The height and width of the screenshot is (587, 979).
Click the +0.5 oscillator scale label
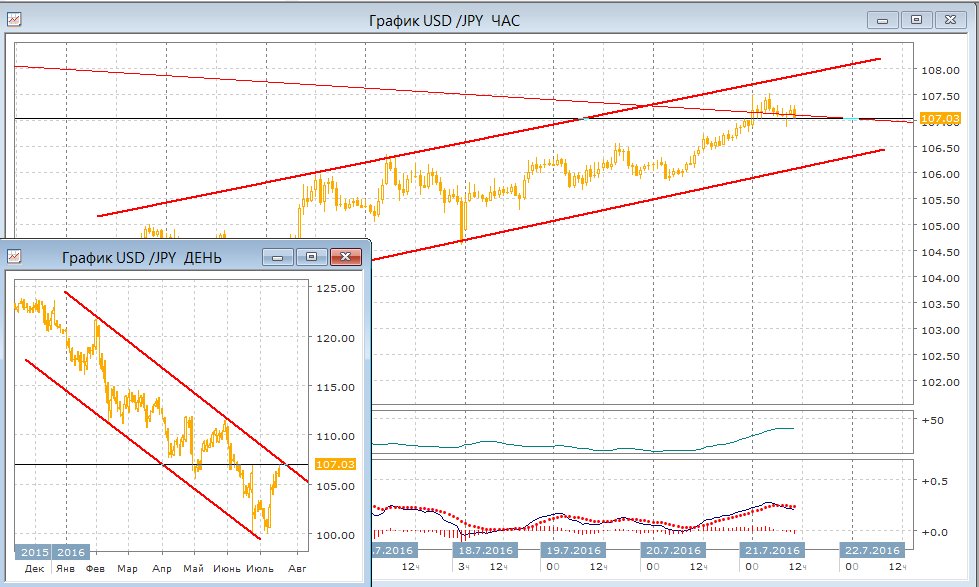point(935,481)
